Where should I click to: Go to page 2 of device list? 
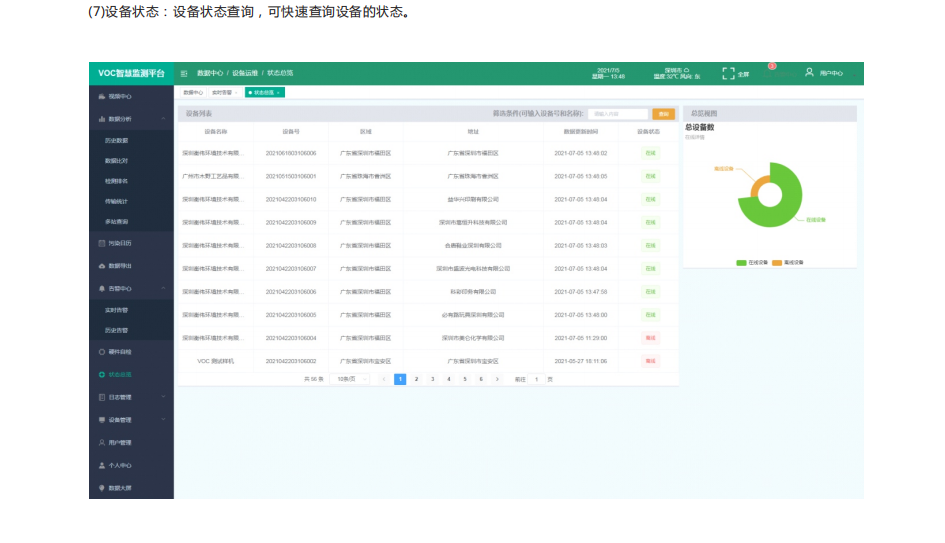(x=416, y=380)
